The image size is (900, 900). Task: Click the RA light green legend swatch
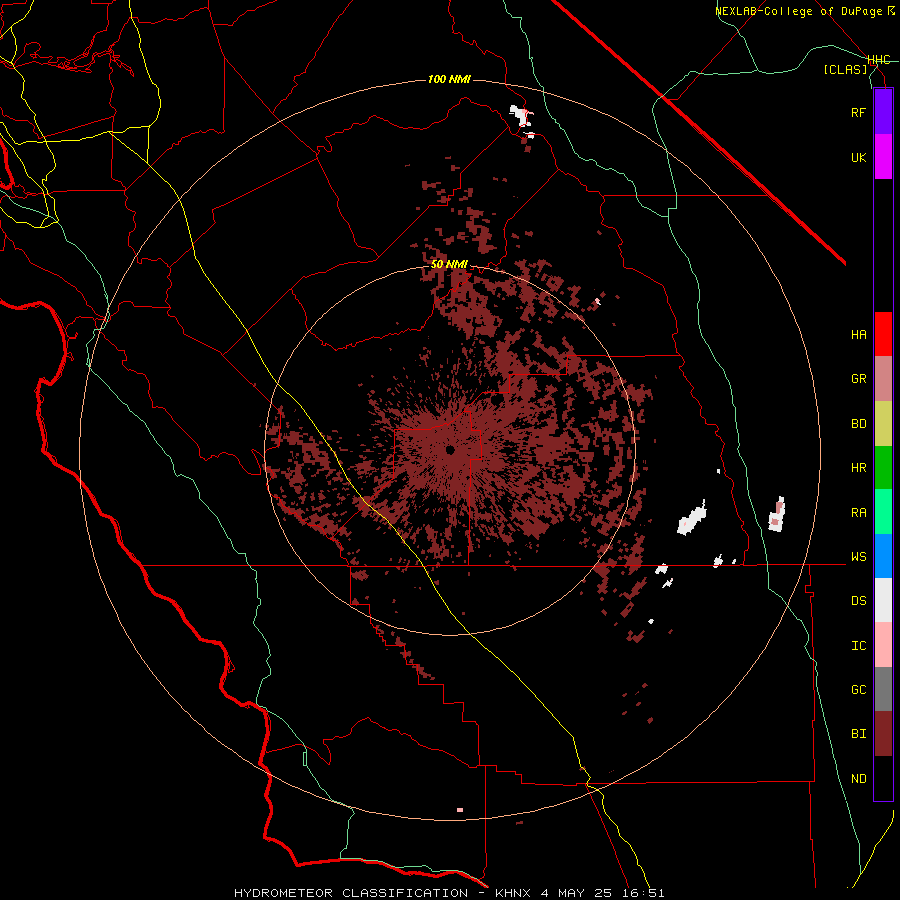coord(883,512)
